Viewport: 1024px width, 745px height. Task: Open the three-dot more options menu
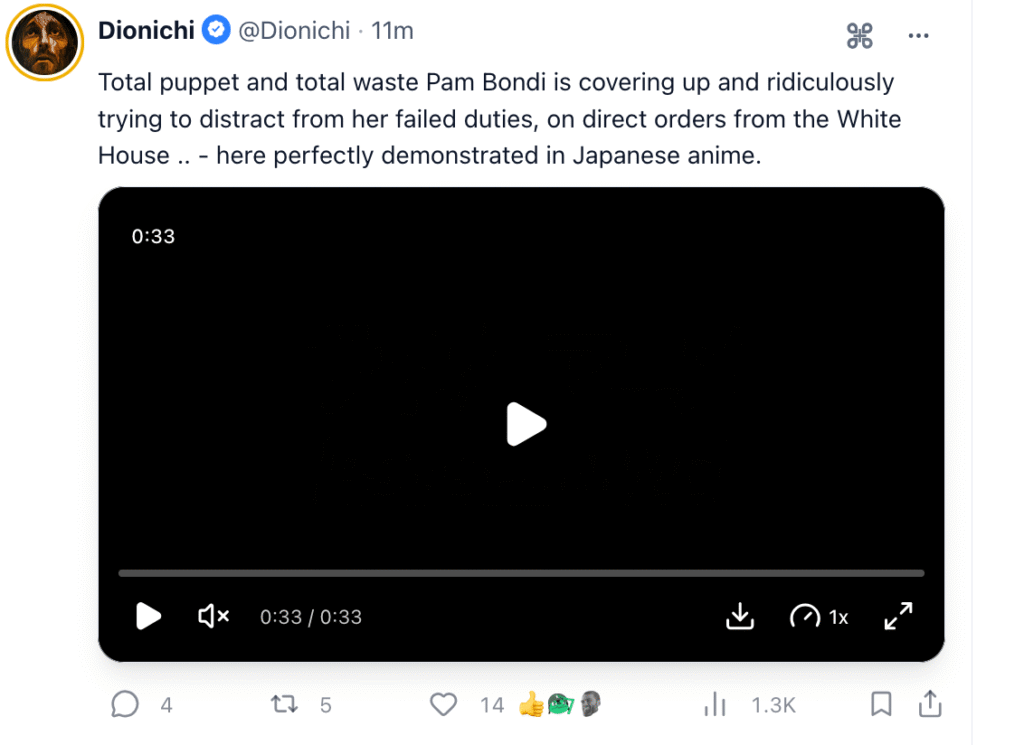pos(918,36)
